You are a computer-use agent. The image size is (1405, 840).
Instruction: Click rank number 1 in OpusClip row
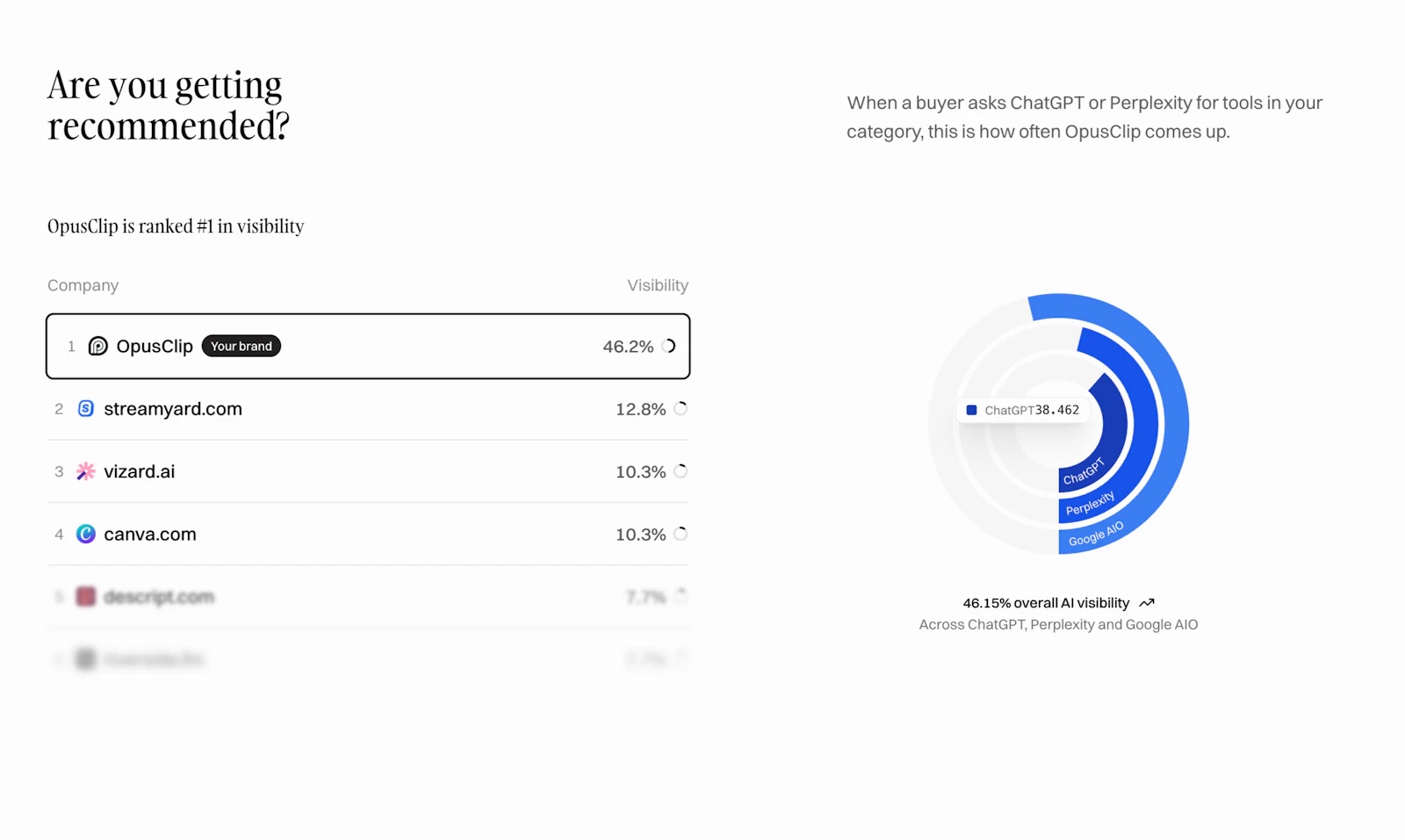[x=71, y=346]
